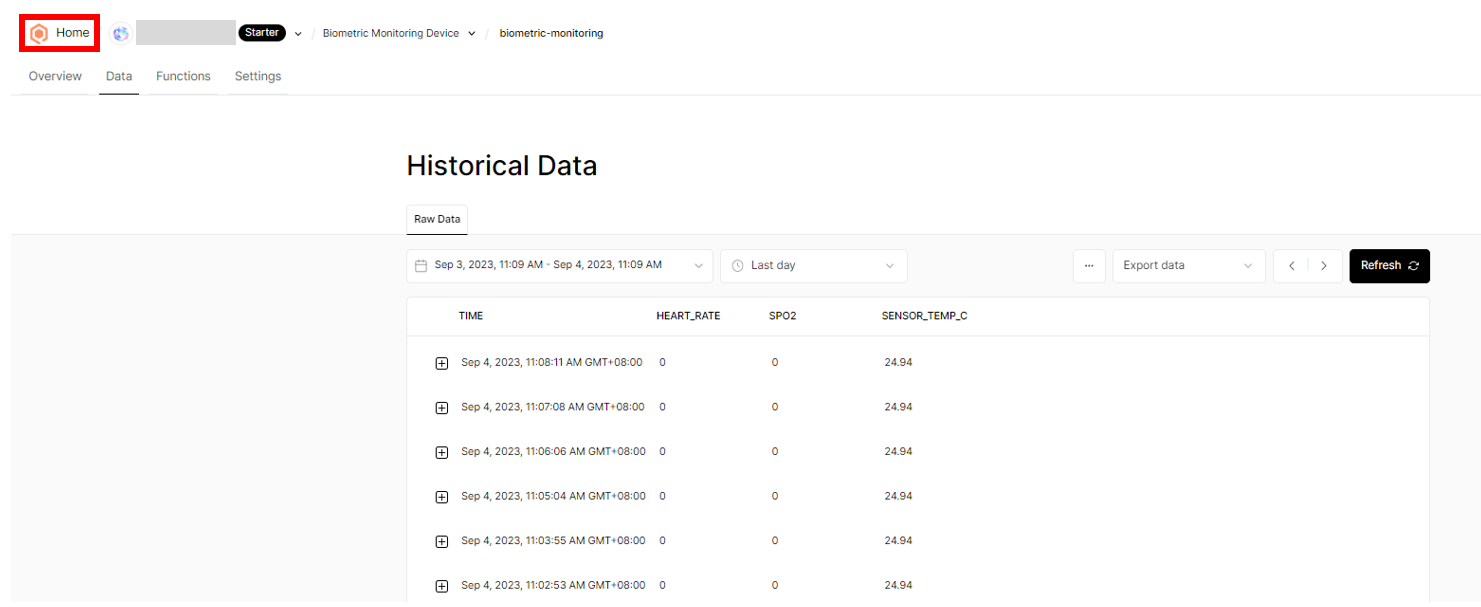The image size is (1481, 607).
Task: Switch to the Functions tab
Action: tap(183, 76)
